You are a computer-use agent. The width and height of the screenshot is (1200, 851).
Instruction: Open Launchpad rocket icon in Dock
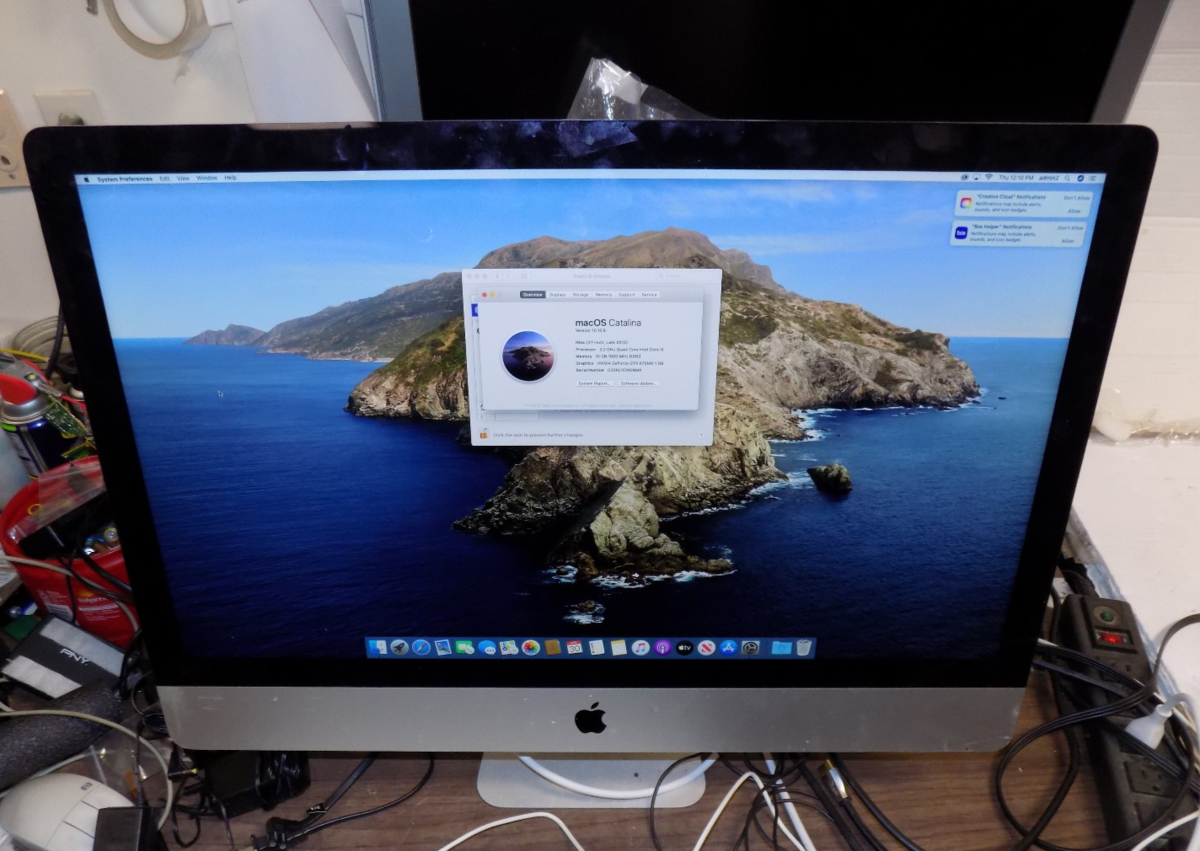pos(399,647)
